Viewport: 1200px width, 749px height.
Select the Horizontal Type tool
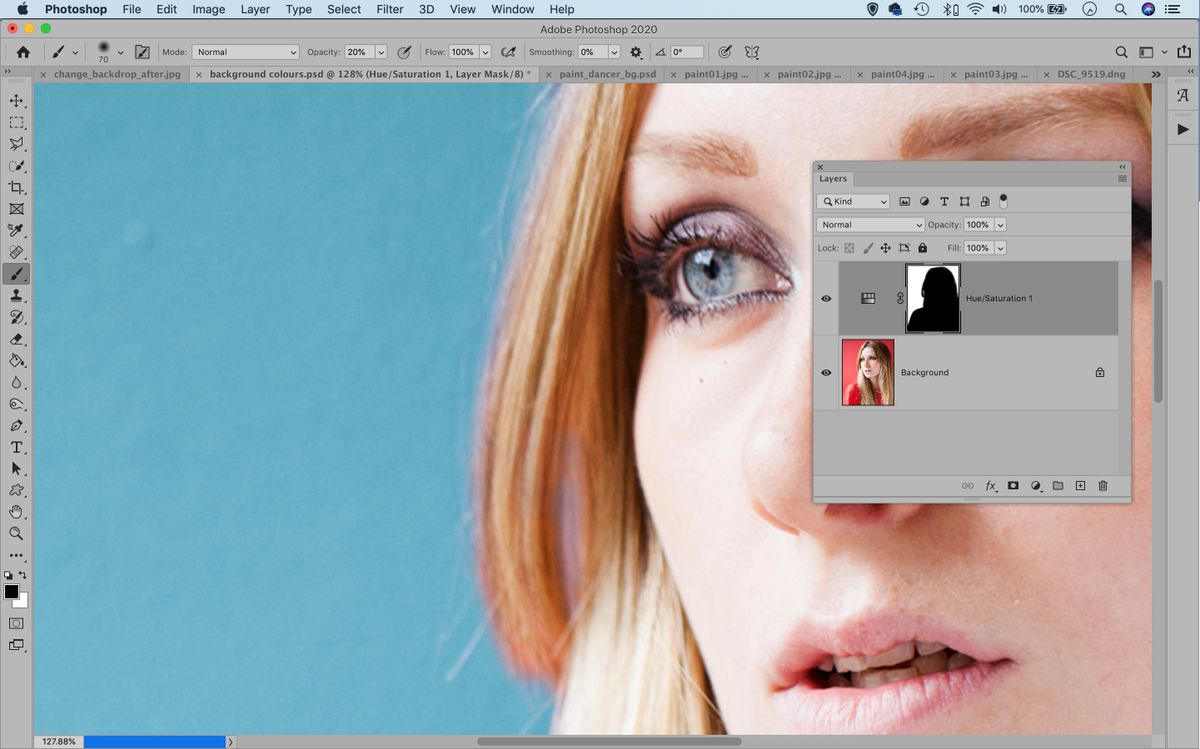pyautogui.click(x=16, y=446)
